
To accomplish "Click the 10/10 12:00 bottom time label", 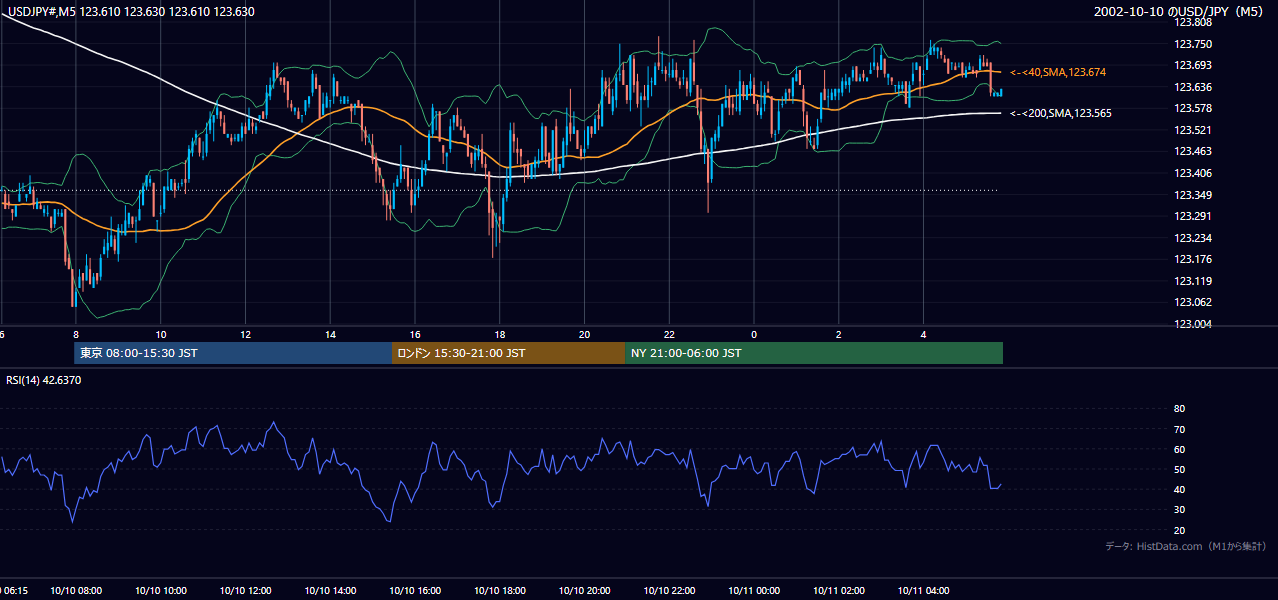I will [245, 591].
